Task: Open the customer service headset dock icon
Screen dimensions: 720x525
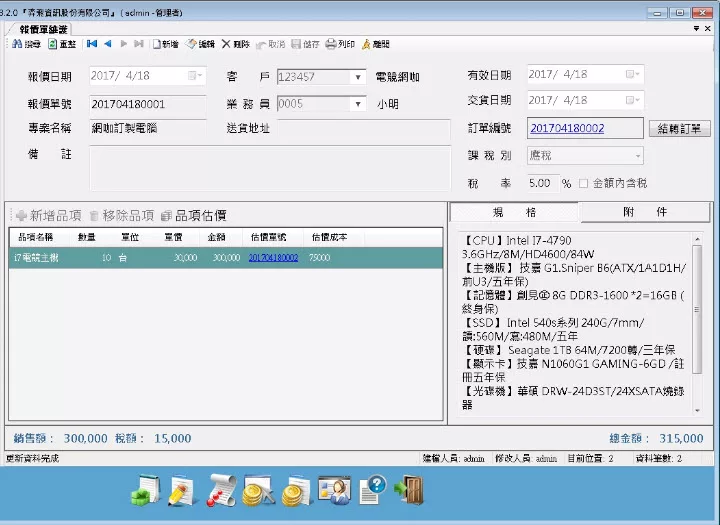Action: [334, 489]
